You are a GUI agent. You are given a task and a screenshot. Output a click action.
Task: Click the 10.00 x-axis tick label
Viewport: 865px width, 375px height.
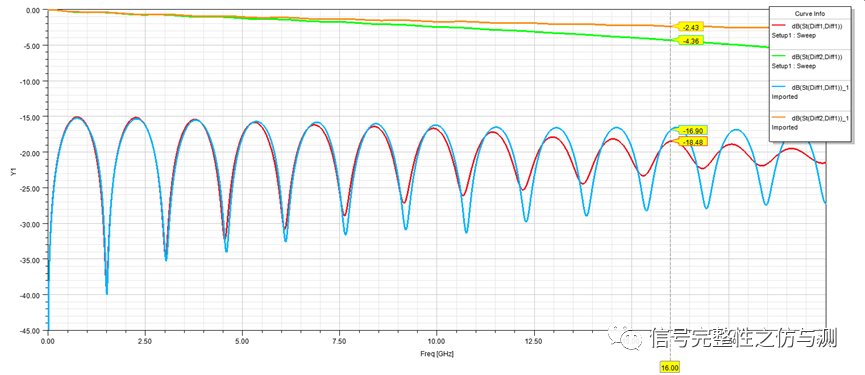[x=436, y=341]
